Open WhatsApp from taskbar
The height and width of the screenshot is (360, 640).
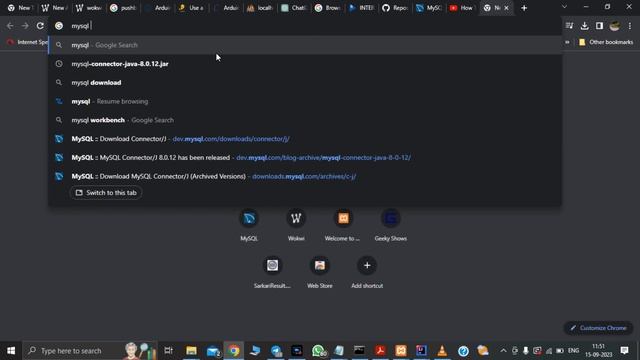coord(318,351)
